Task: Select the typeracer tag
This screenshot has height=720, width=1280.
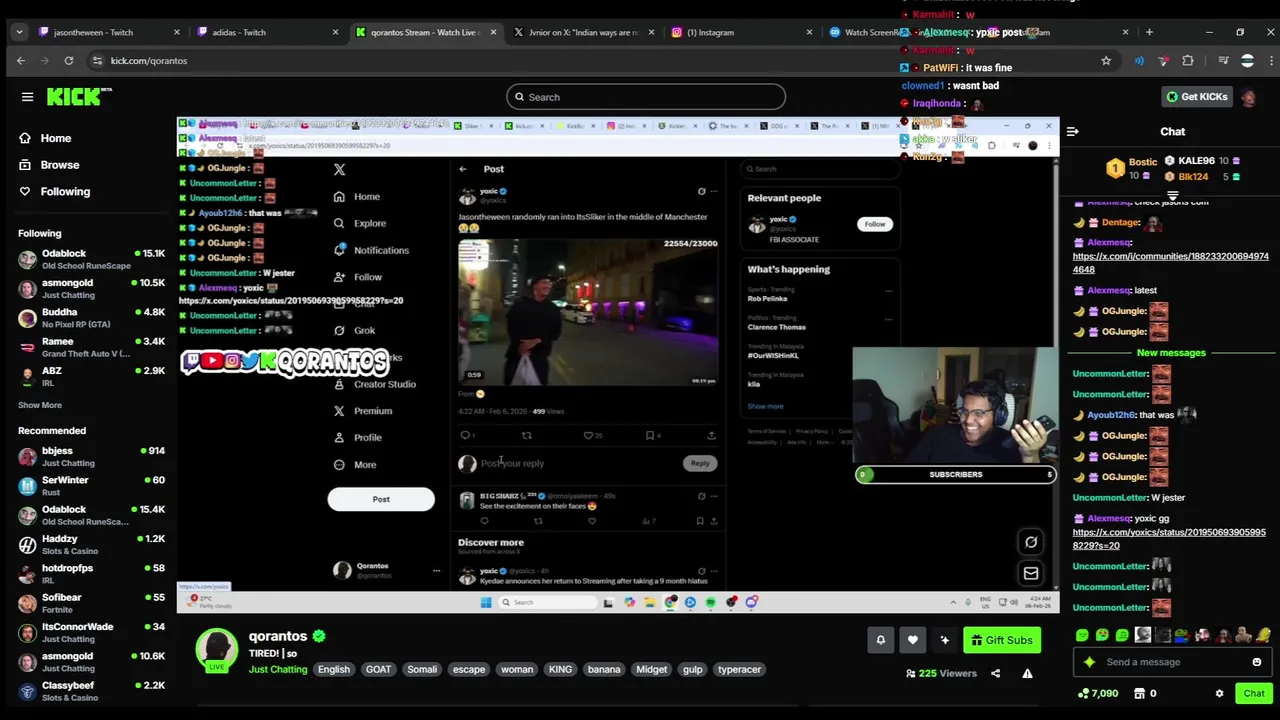Action: pos(739,669)
